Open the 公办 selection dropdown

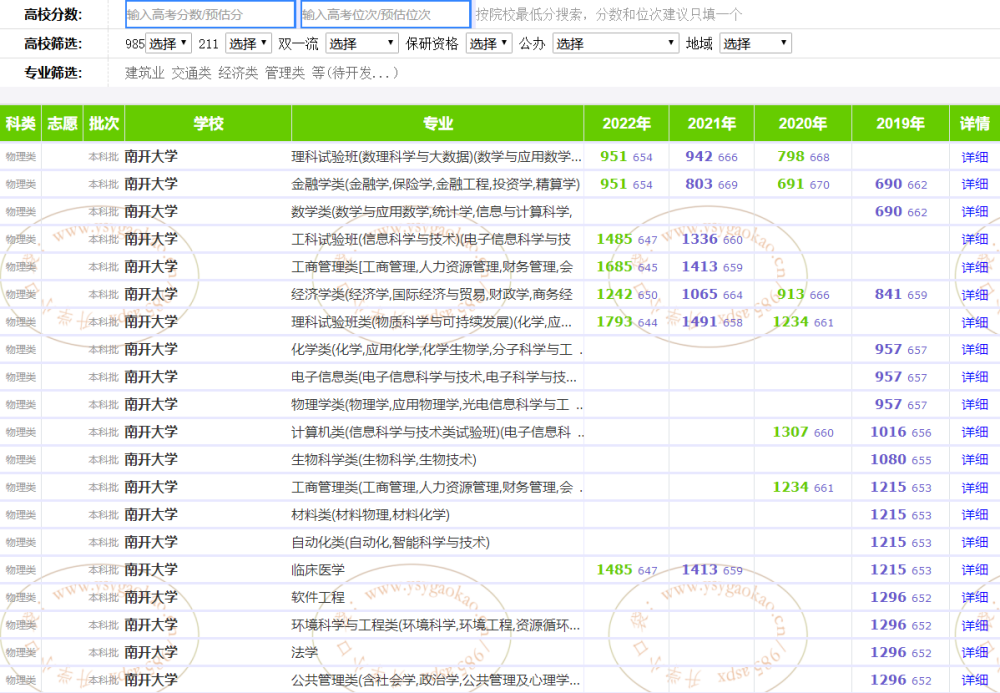pyautogui.click(x=615, y=43)
